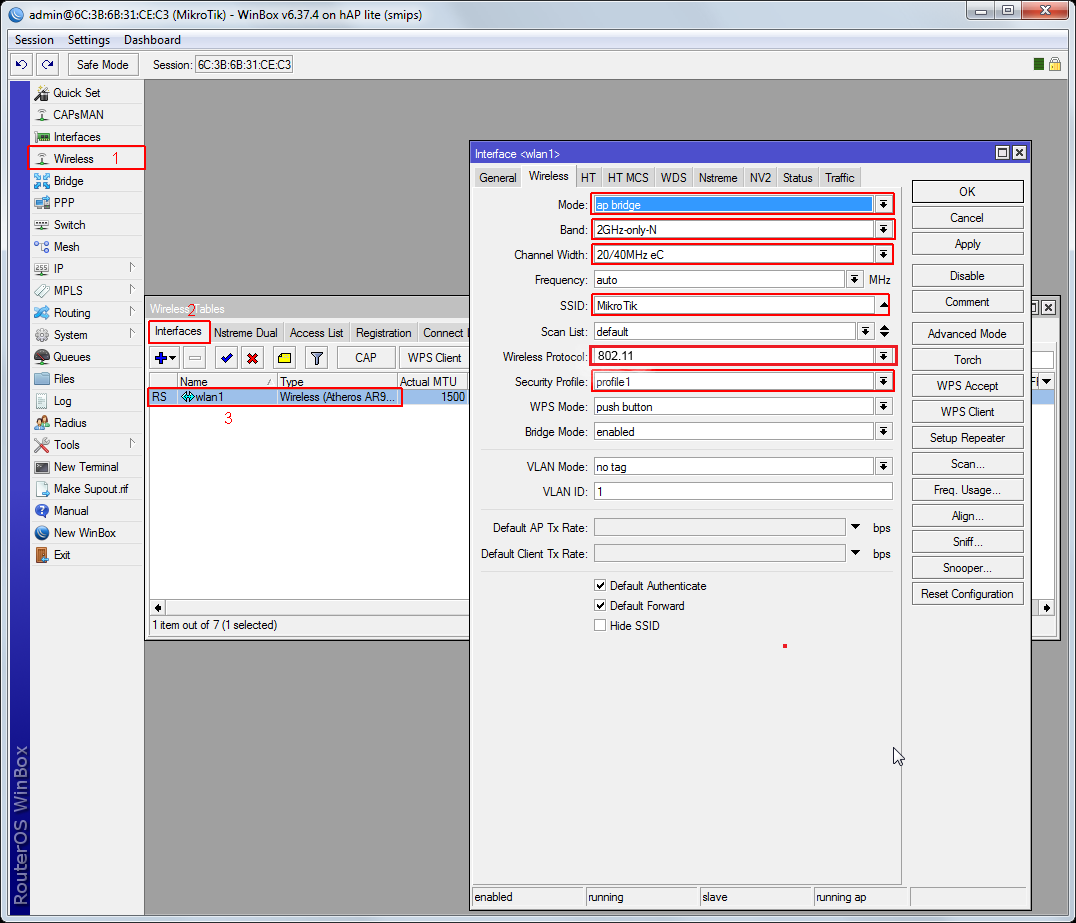Click the blue plus add interface icon
Viewport: 1076px width, 923px height.
pyautogui.click(x=161, y=357)
